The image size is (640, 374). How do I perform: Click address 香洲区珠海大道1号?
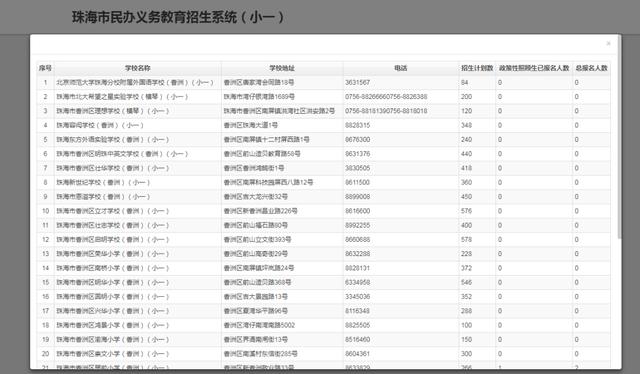(251, 125)
